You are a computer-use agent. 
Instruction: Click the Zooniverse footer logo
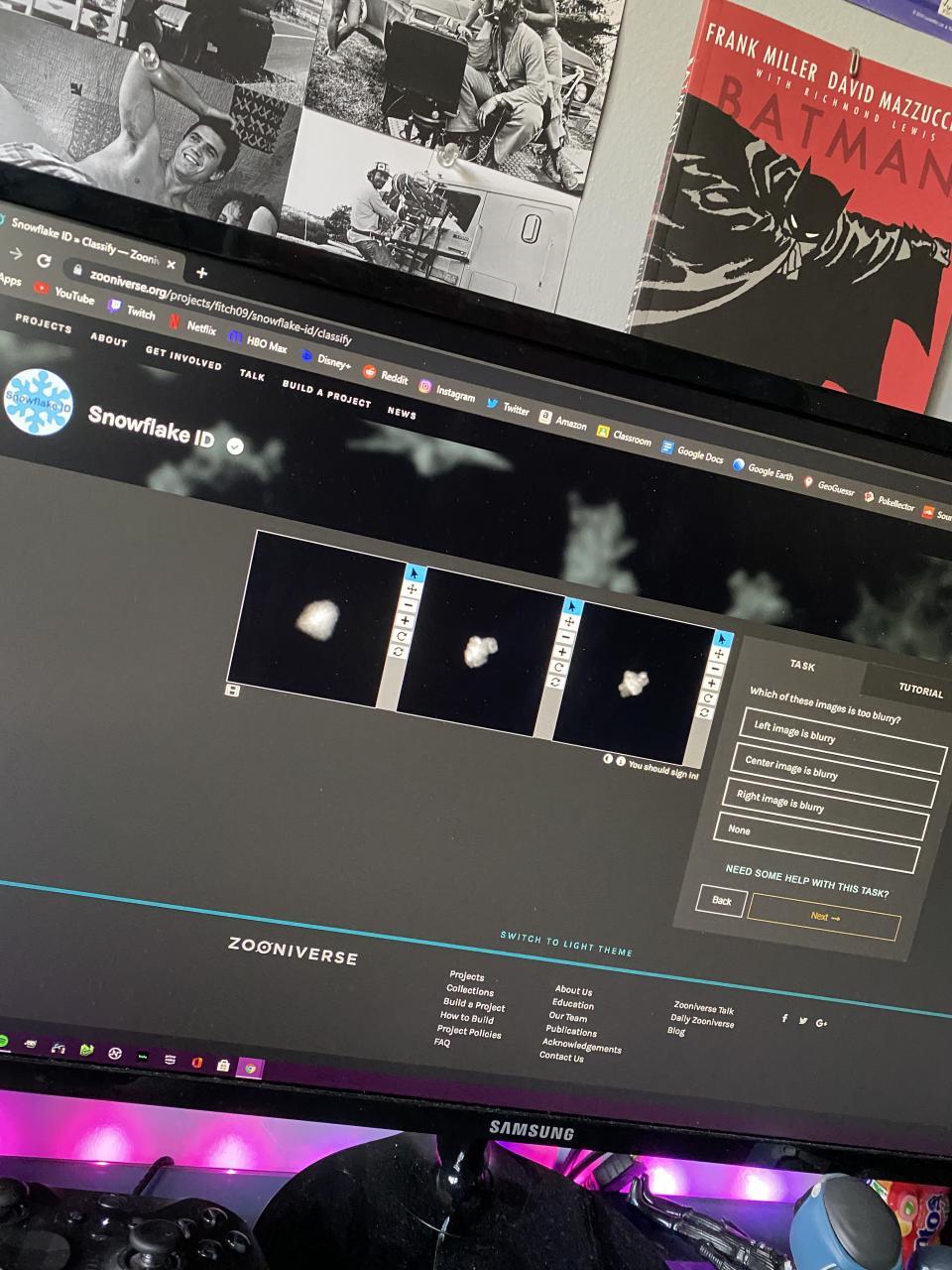(293, 952)
